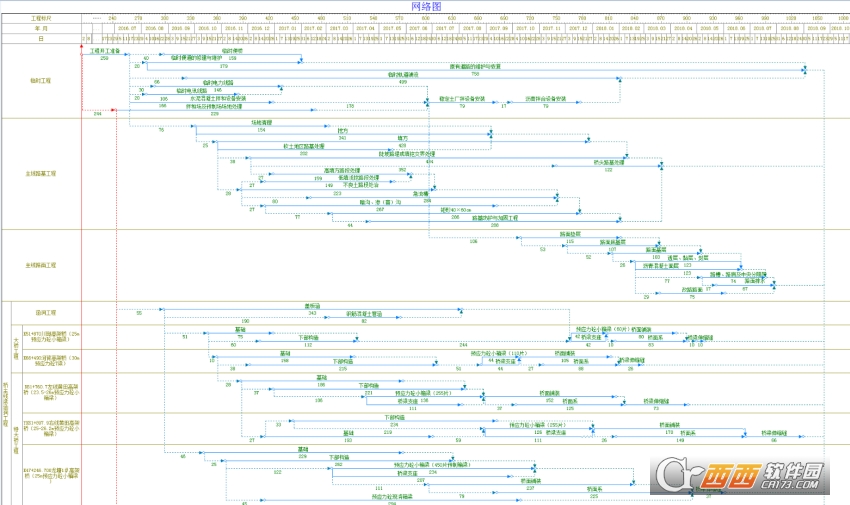The image size is (850, 505).
Task: Select the 主线路面工程 row group label
Action: point(41,266)
